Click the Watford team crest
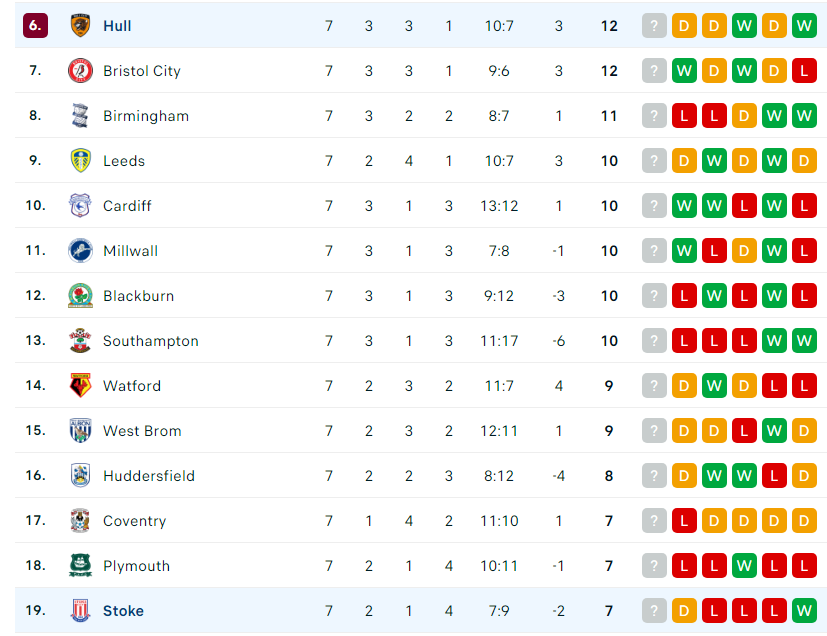The height and width of the screenshot is (636, 827). [x=80, y=386]
